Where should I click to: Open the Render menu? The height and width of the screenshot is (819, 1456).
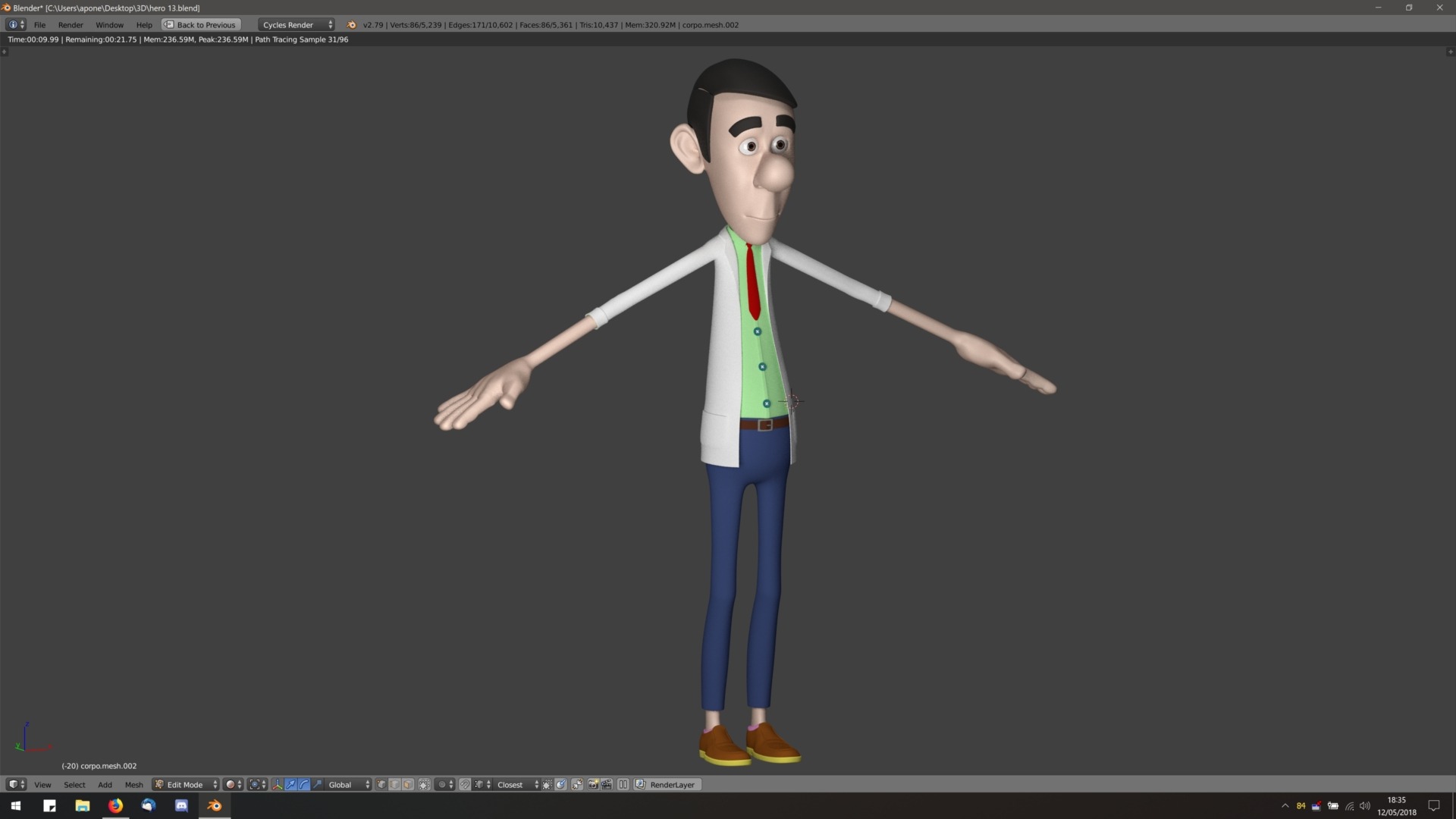pos(71,25)
